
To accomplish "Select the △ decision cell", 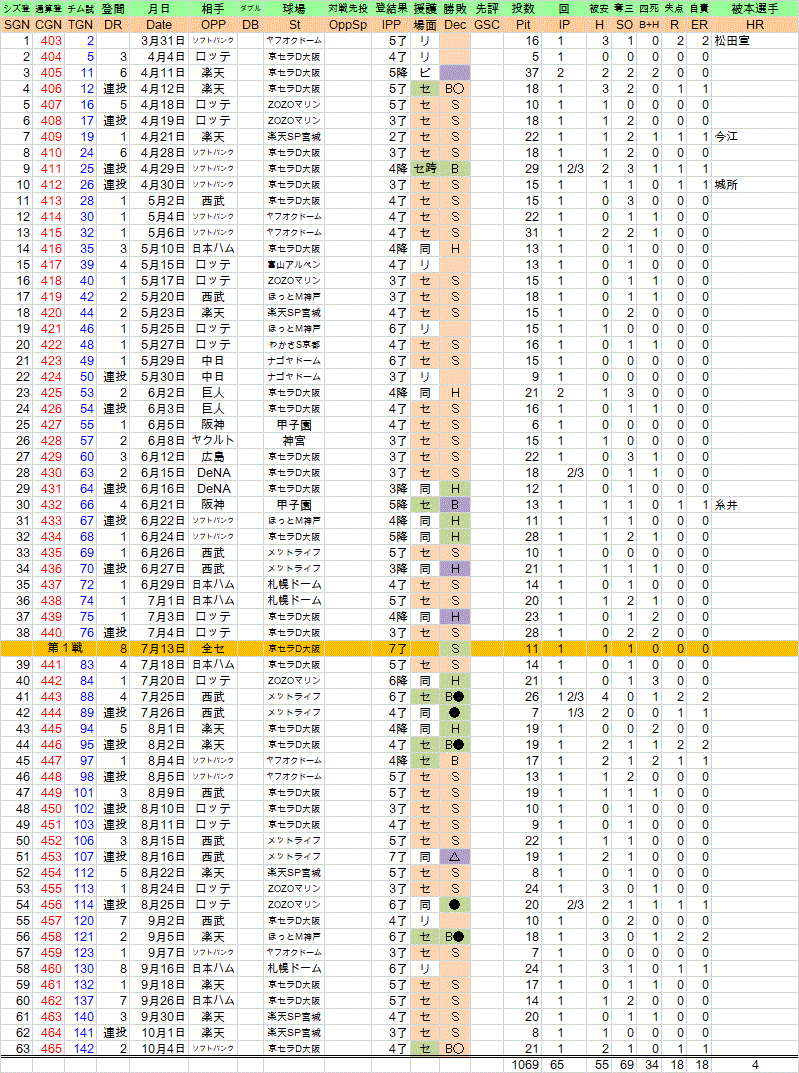I will 455,857.
